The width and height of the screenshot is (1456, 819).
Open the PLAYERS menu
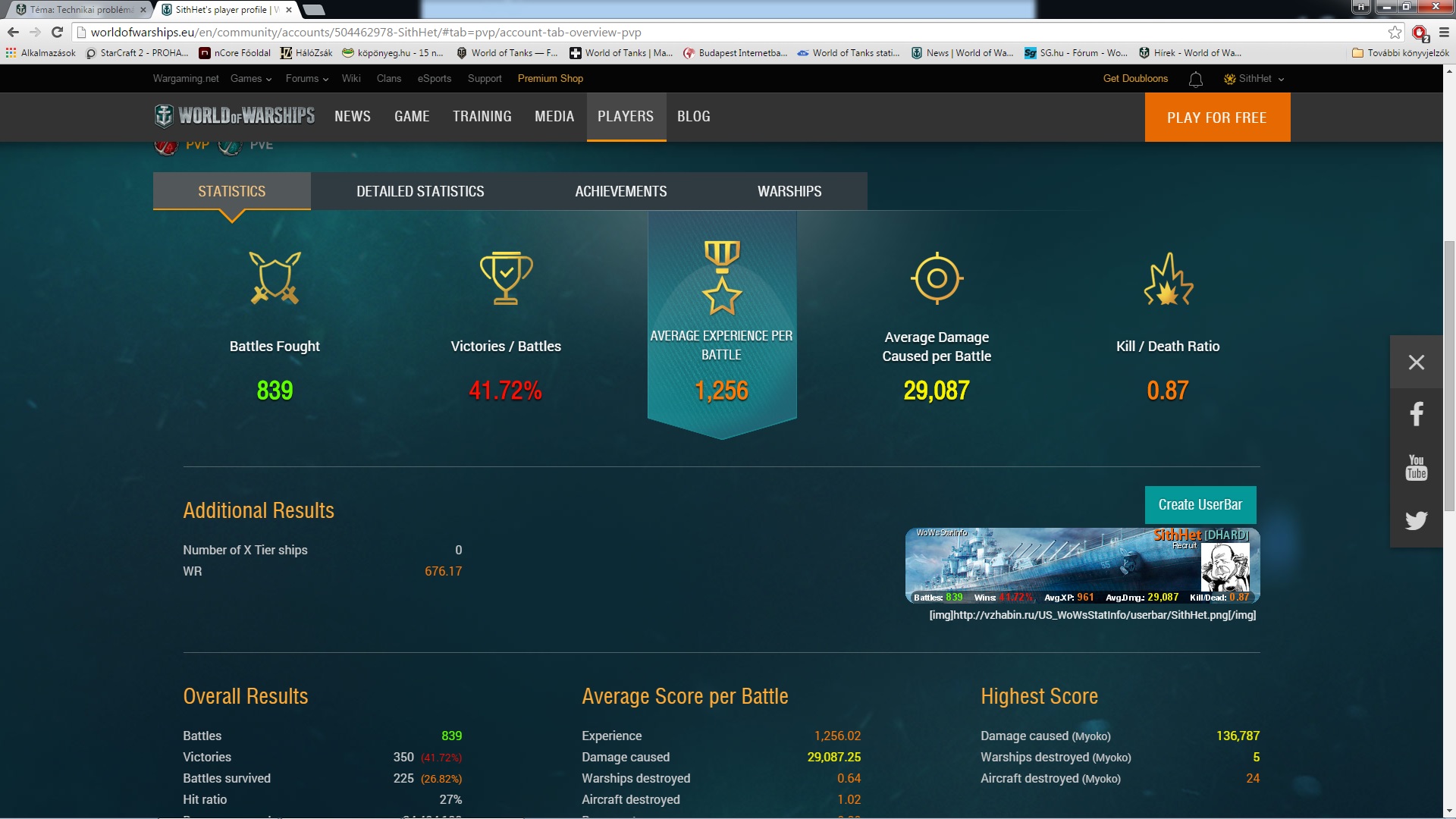626,117
